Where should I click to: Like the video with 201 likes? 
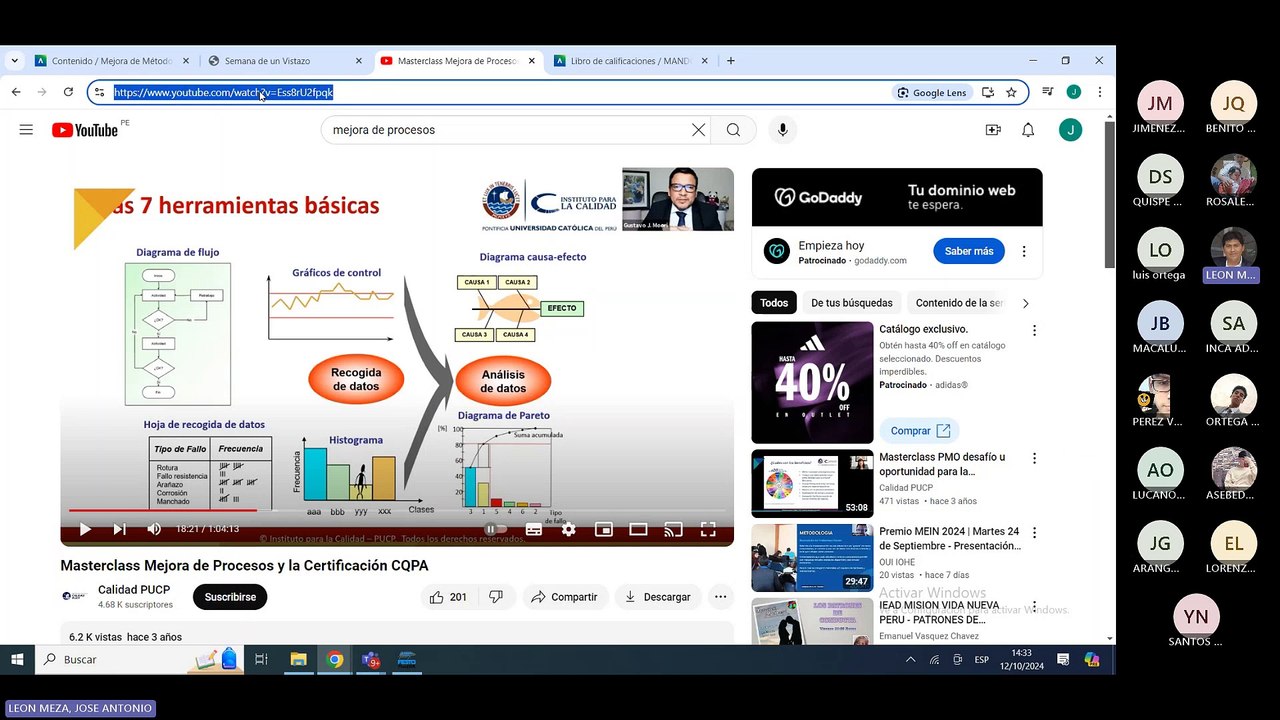tap(448, 597)
